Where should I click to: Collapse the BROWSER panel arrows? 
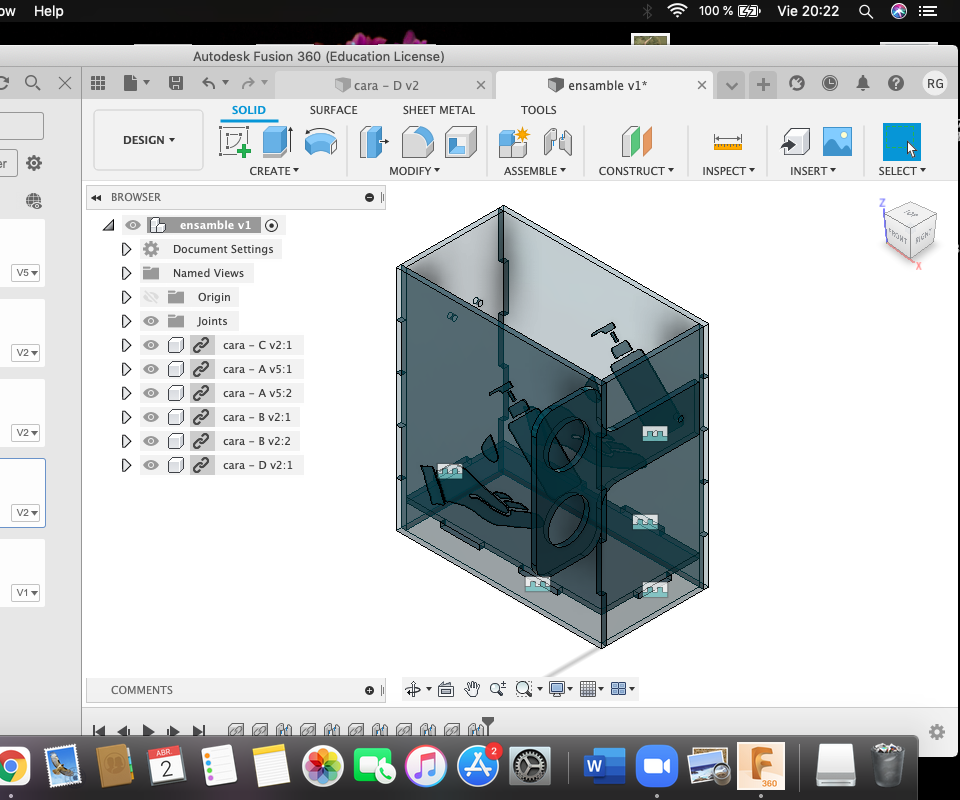[x=96, y=198]
